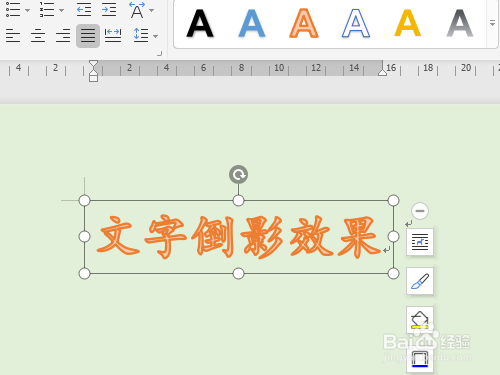The image size is (500, 375).
Task: Click the character scaling A icon
Action: pos(137,10)
